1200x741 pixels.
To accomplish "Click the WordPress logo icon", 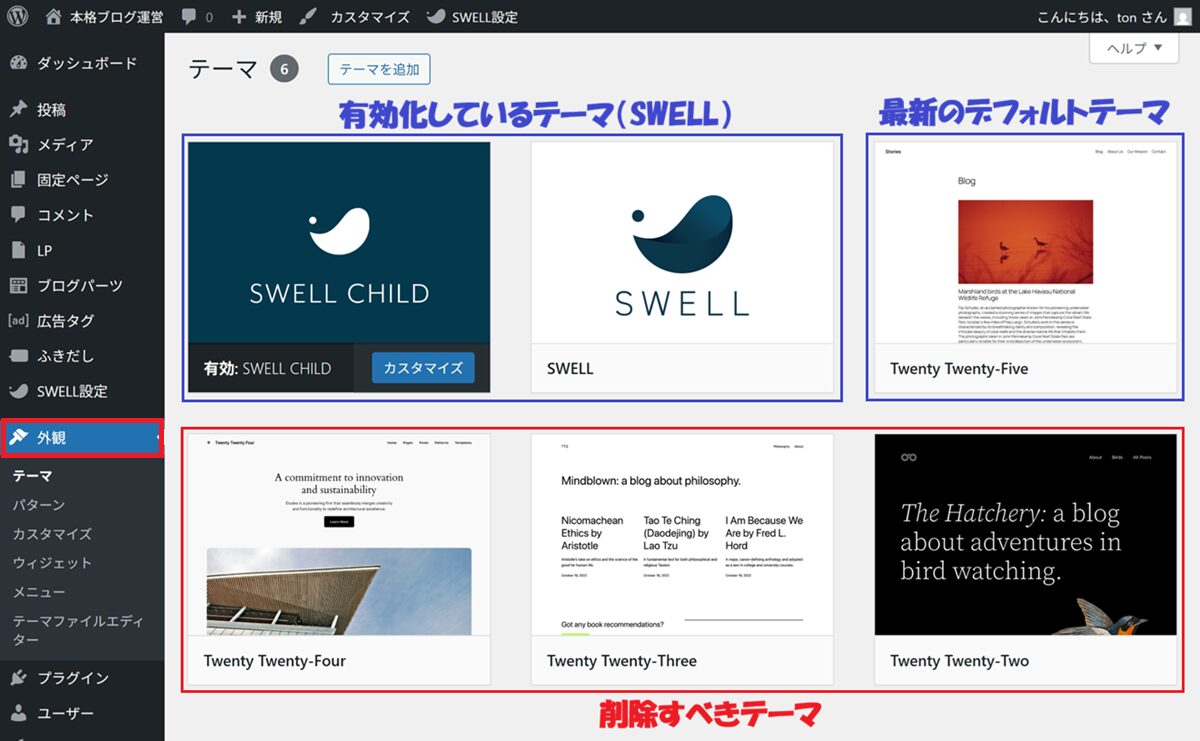I will 18,17.
